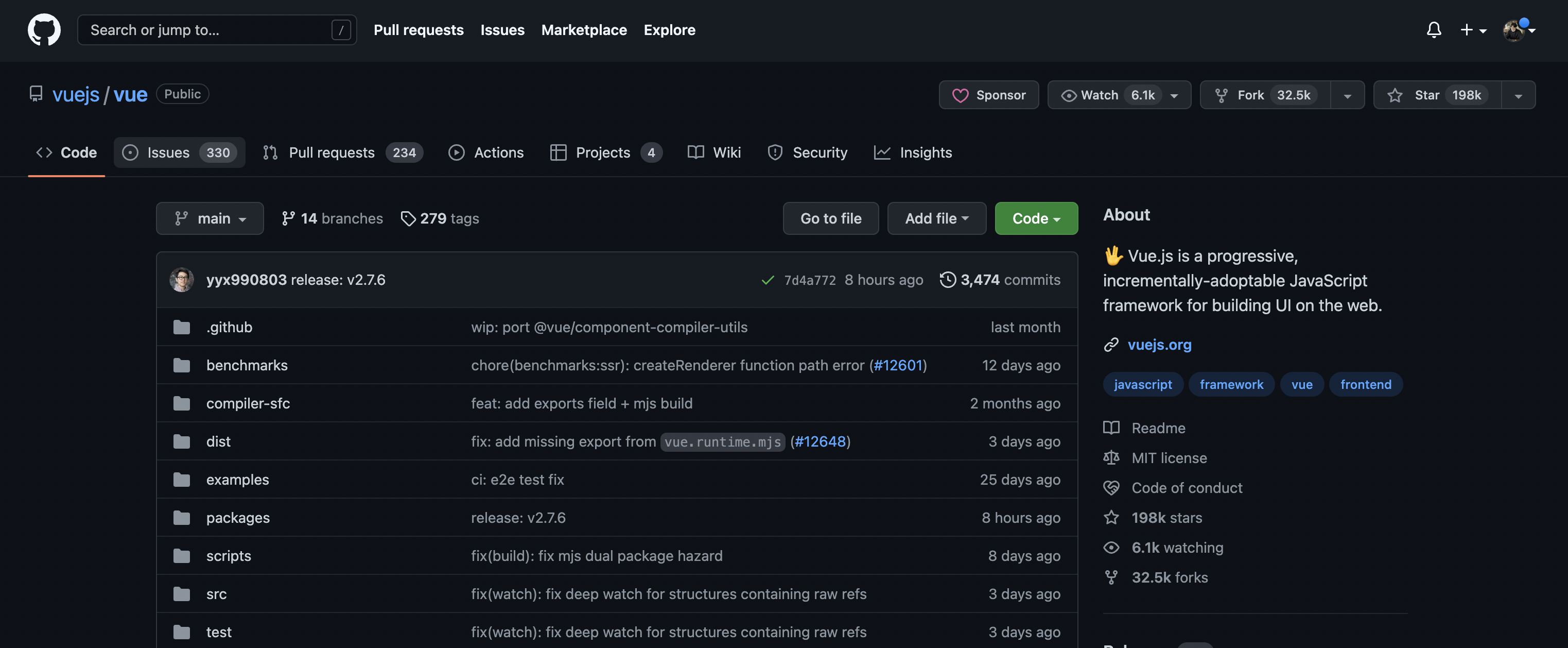The height and width of the screenshot is (648, 1568).
Task: Open the vuejs.org website link
Action: pos(1159,344)
